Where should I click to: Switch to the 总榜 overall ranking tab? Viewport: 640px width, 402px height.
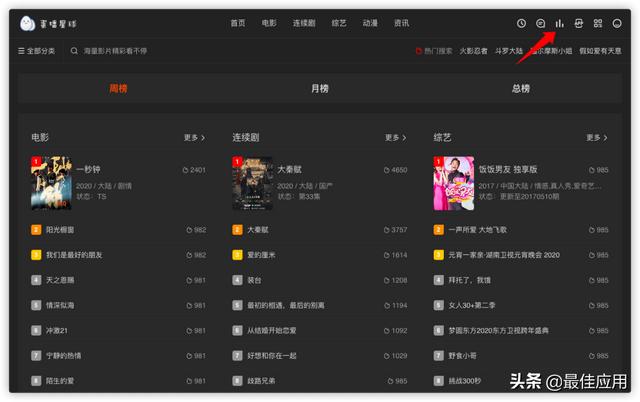[521, 88]
